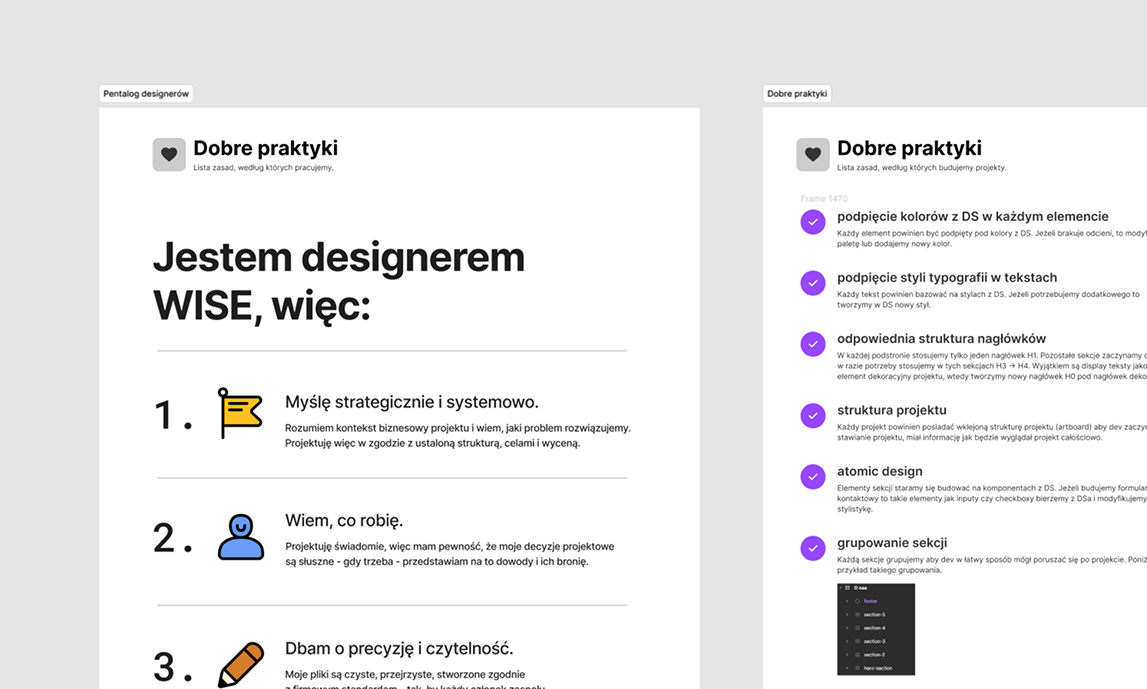Viewport: 1147px width, 689px height.
Task: Select heading 'Jestem designerem WISE, więc:'
Action: pyautogui.click(x=339, y=281)
